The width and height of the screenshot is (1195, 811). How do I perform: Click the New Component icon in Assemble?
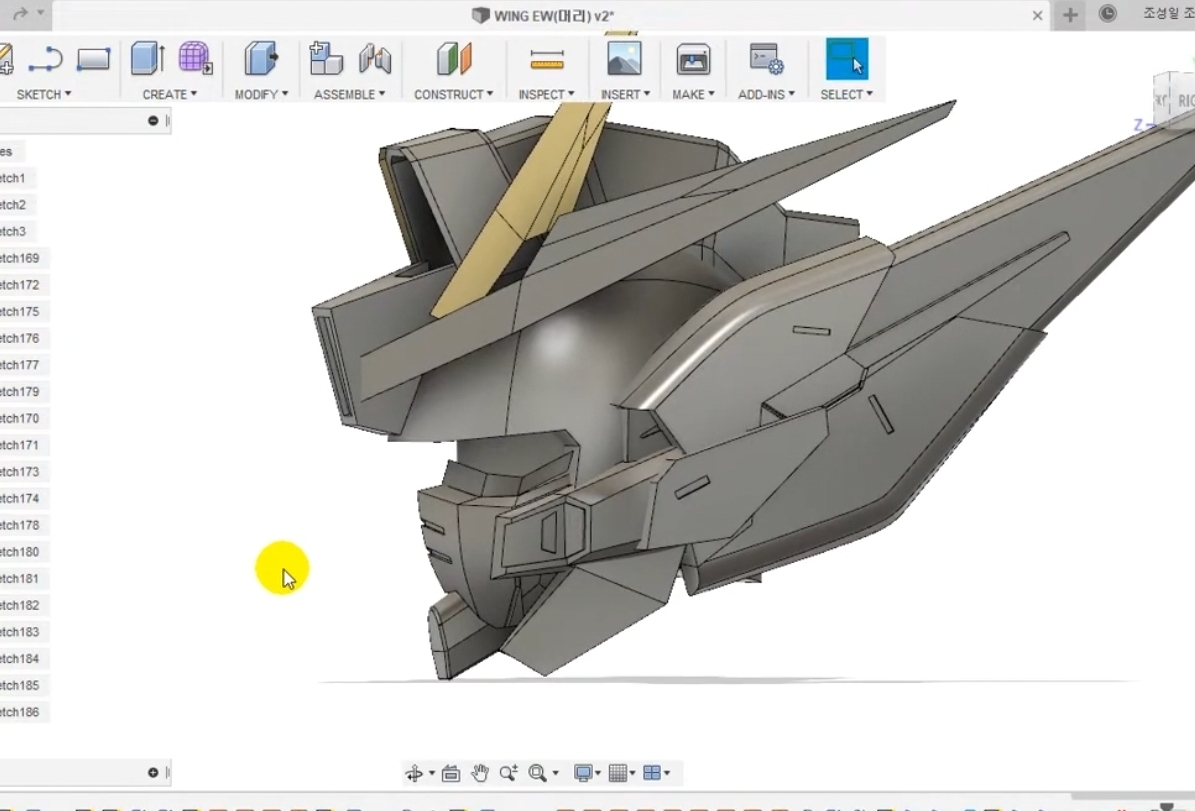pos(325,59)
